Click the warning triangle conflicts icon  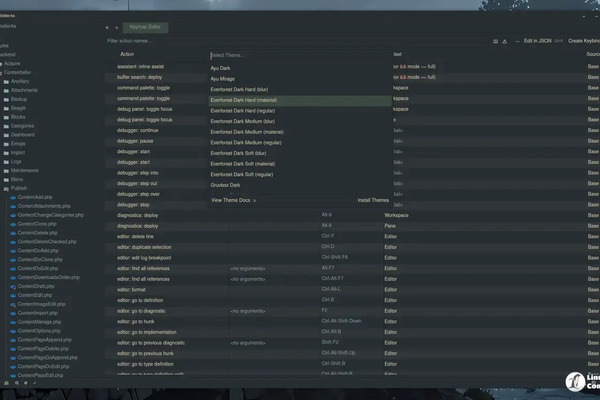pos(505,41)
